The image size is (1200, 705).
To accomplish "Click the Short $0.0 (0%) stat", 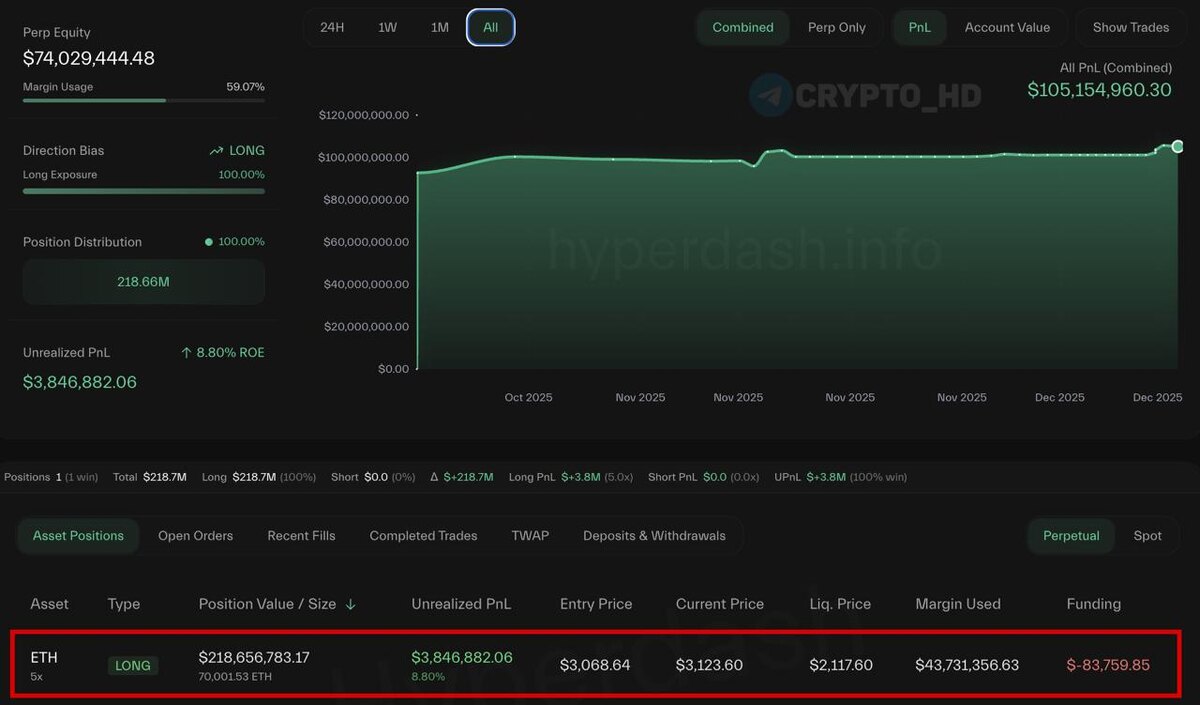I will click(x=373, y=477).
